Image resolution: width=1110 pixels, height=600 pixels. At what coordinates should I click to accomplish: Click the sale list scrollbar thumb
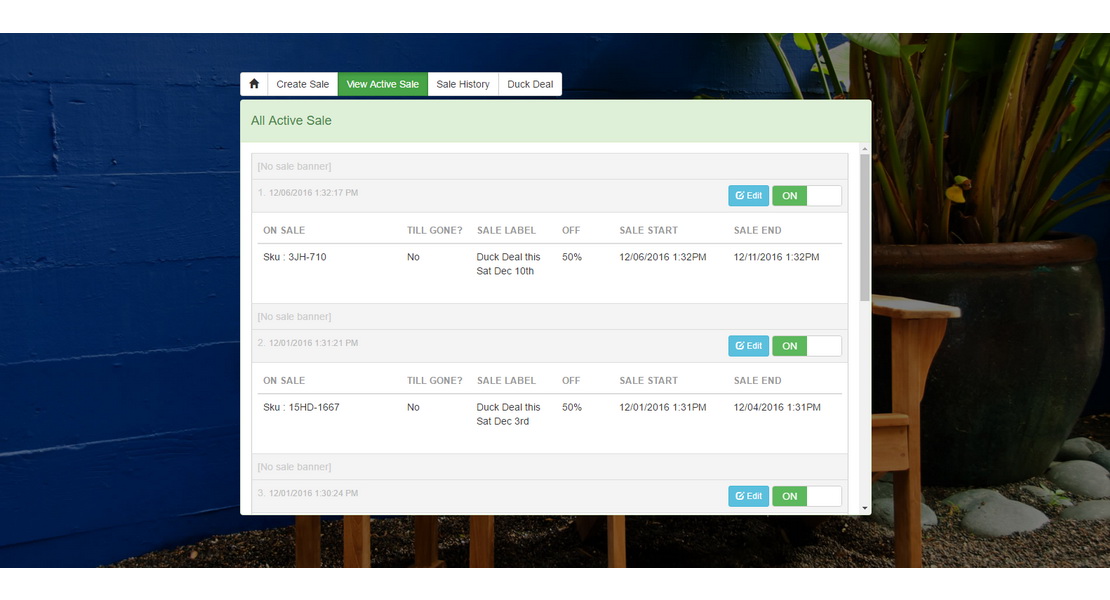coord(865,227)
